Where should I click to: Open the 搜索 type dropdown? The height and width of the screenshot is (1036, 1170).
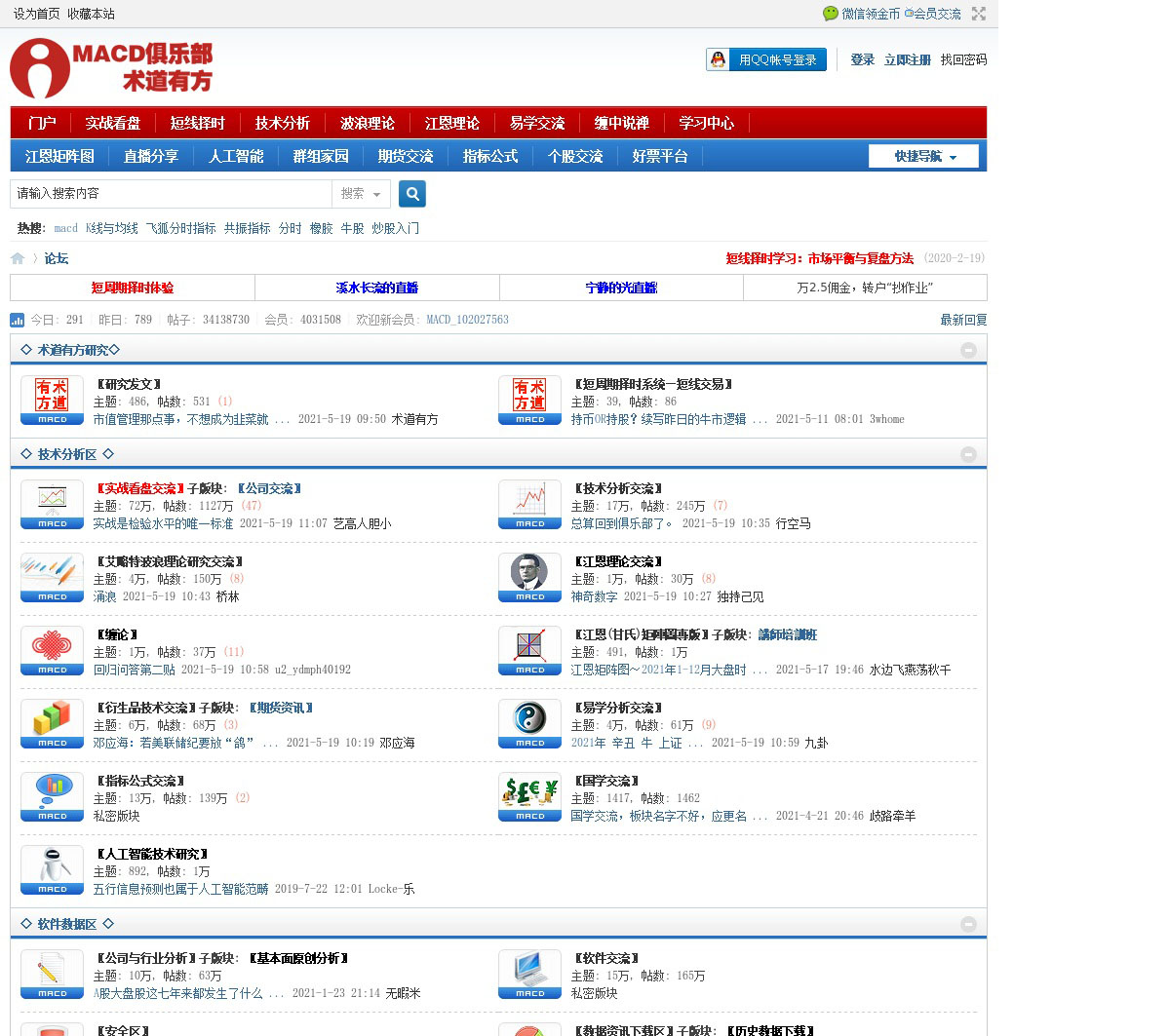tap(361, 194)
